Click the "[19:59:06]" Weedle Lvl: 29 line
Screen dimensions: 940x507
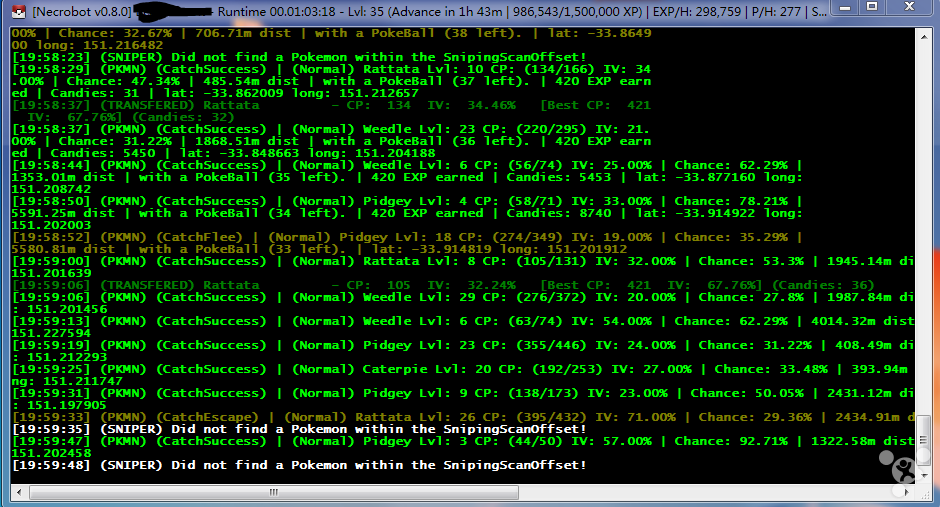463,297
